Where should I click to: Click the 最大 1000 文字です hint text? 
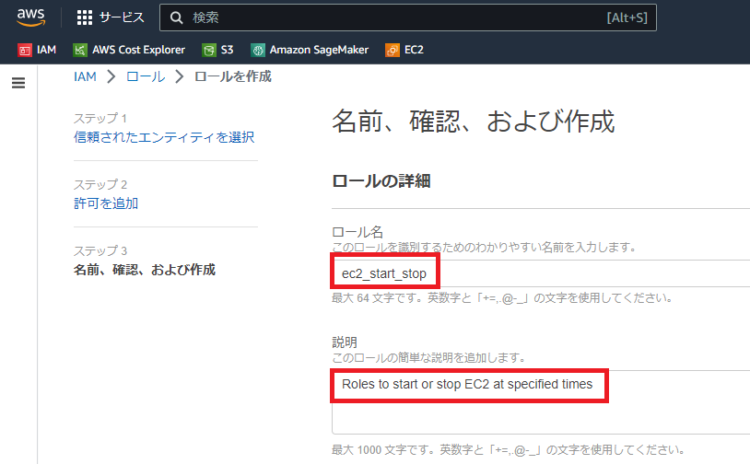(x=508, y=450)
